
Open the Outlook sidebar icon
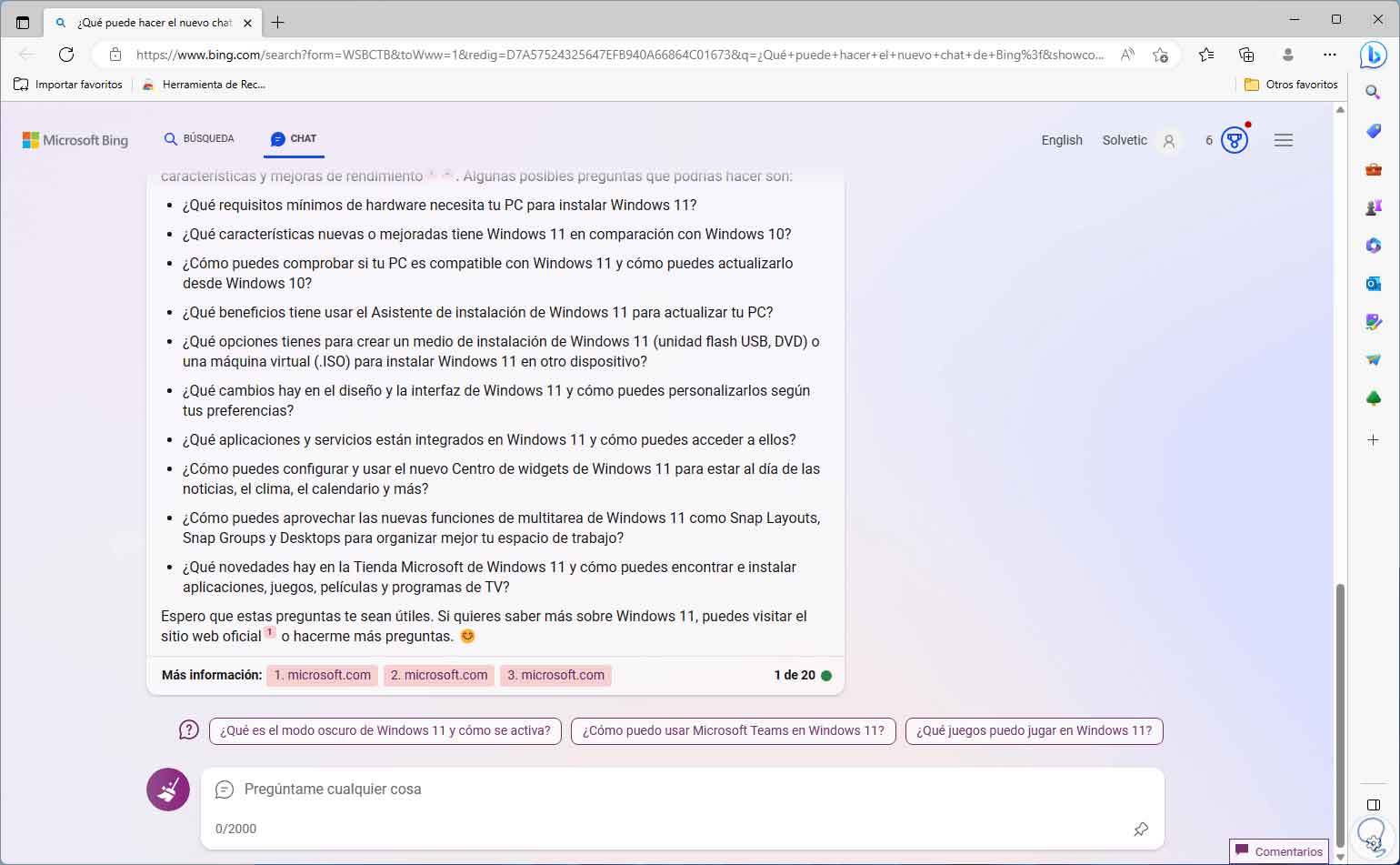[1374, 284]
